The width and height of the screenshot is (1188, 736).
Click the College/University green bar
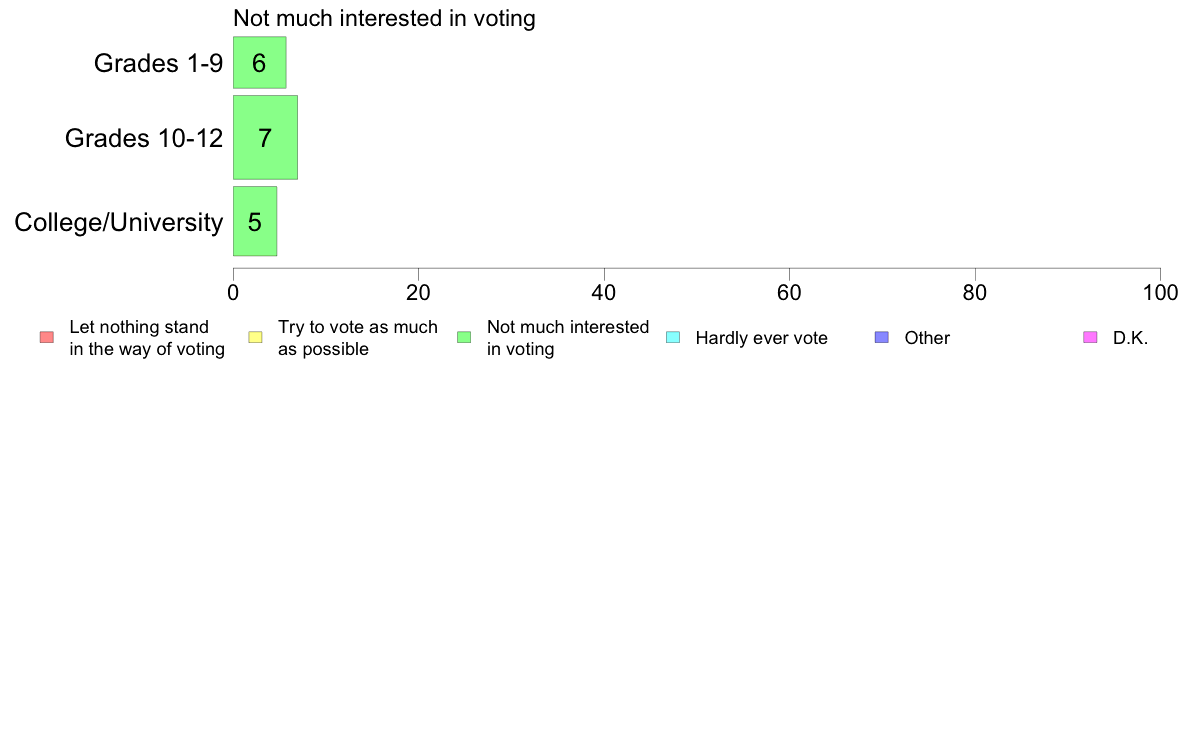(255, 221)
